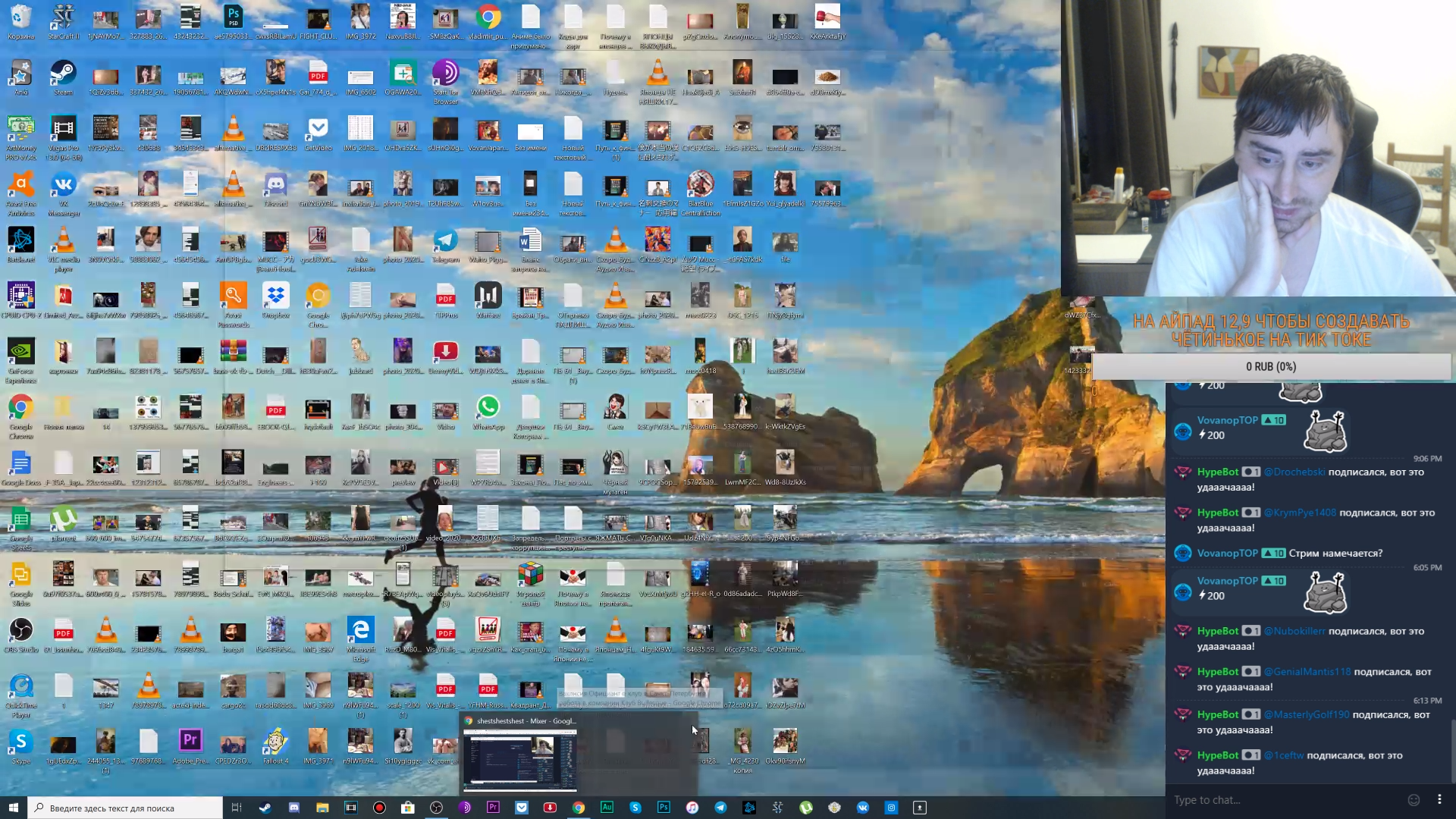The height and width of the screenshot is (819, 1456).
Task: Launch Photoshop from the taskbar
Action: (x=664, y=808)
